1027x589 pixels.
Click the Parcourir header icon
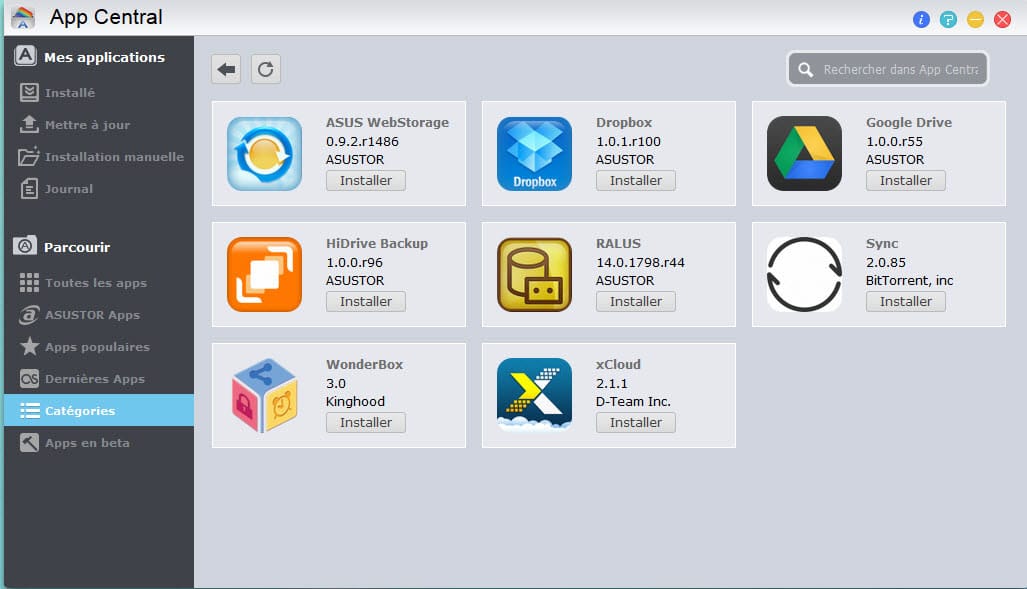(25, 246)
